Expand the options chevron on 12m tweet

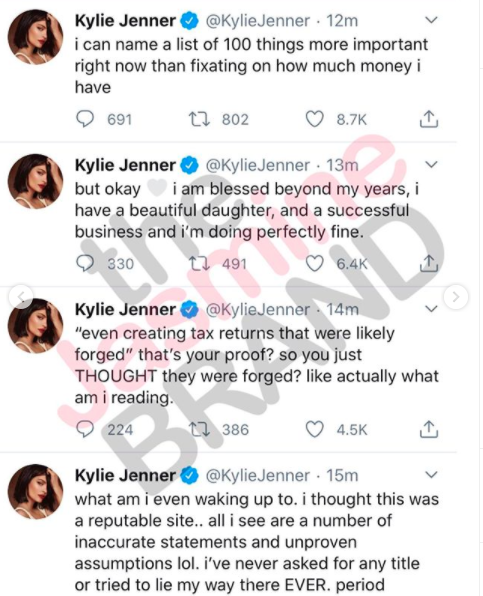(431, 20)
